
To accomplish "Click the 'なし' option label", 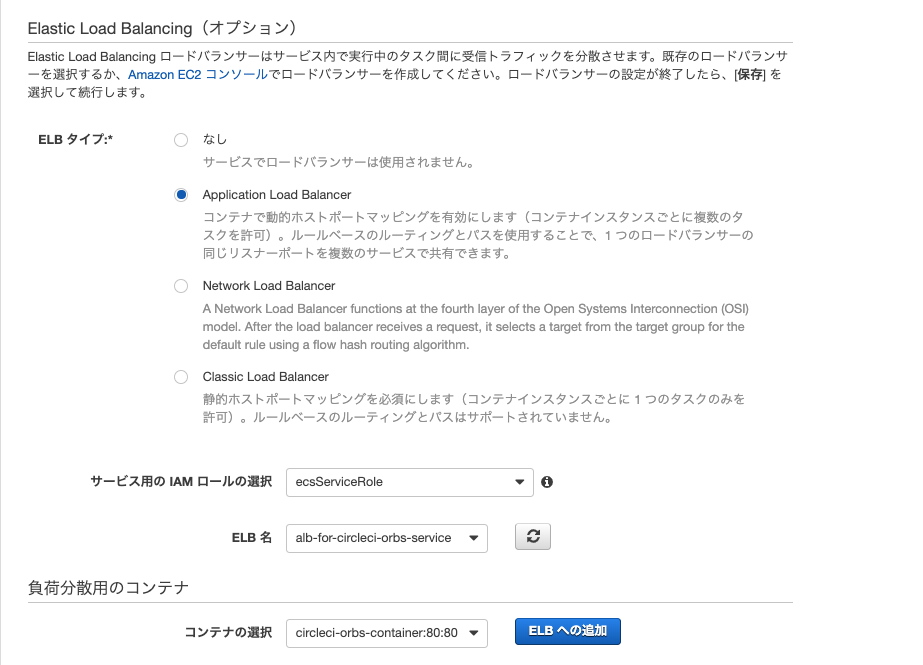I will pos(215,139).
